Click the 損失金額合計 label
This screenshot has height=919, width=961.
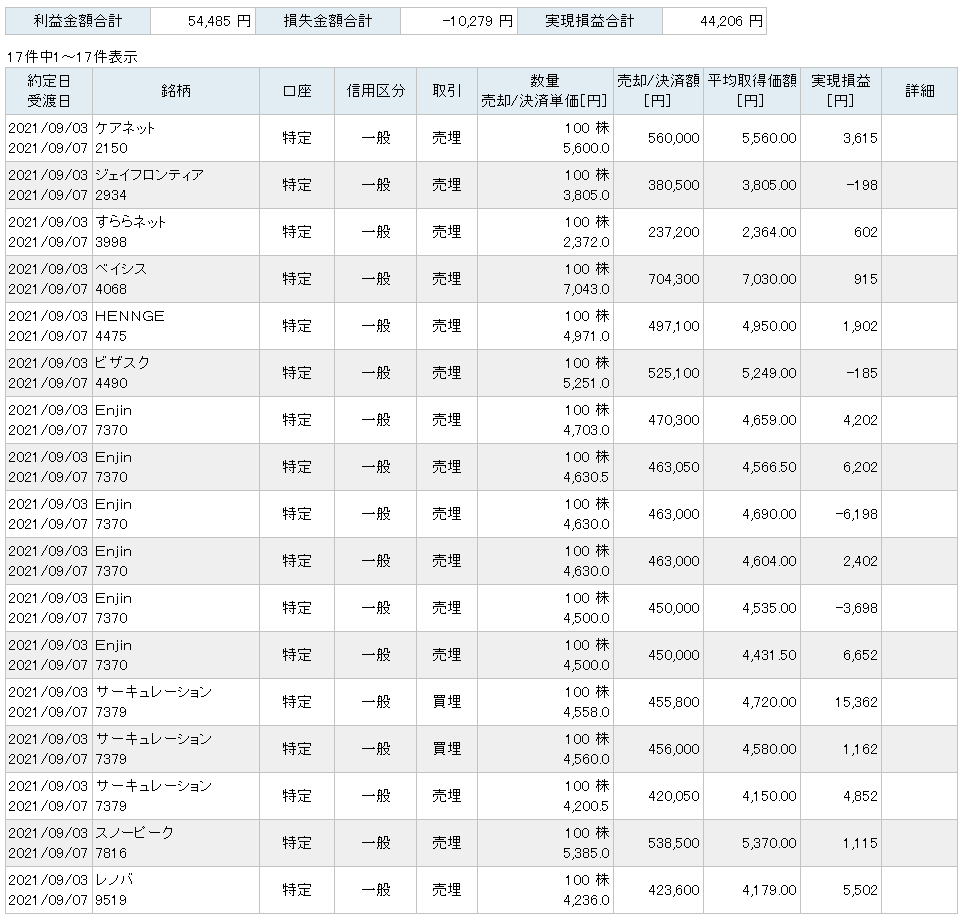[x=328, y=21]
